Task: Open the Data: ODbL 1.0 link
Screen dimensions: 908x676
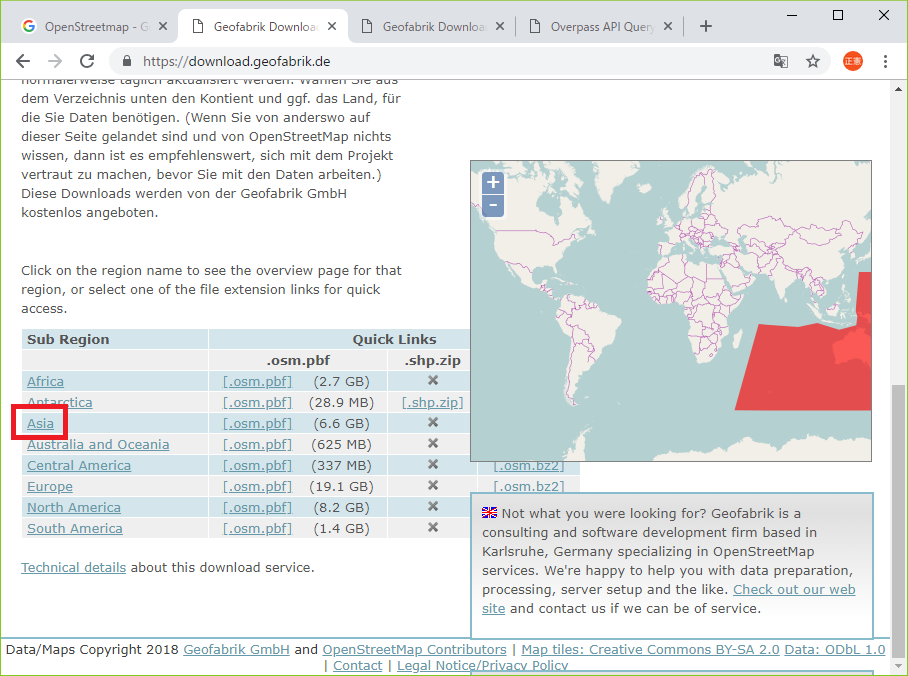Action: [x=834, y=649]
